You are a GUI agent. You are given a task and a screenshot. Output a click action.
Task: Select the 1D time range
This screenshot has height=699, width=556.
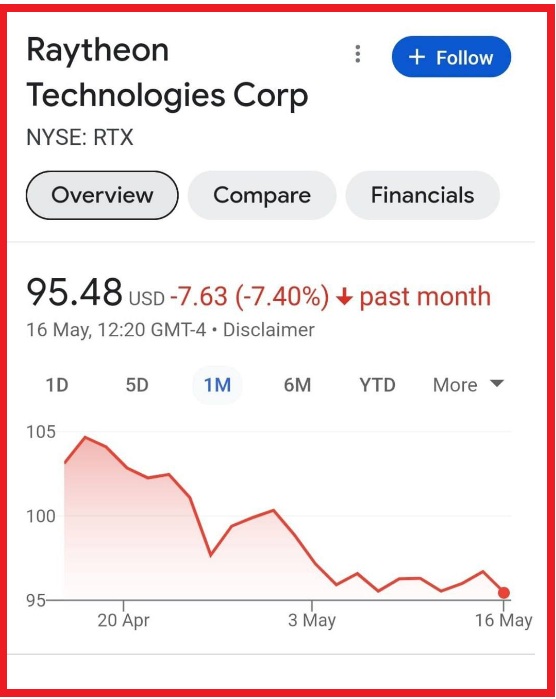(57, 385)
